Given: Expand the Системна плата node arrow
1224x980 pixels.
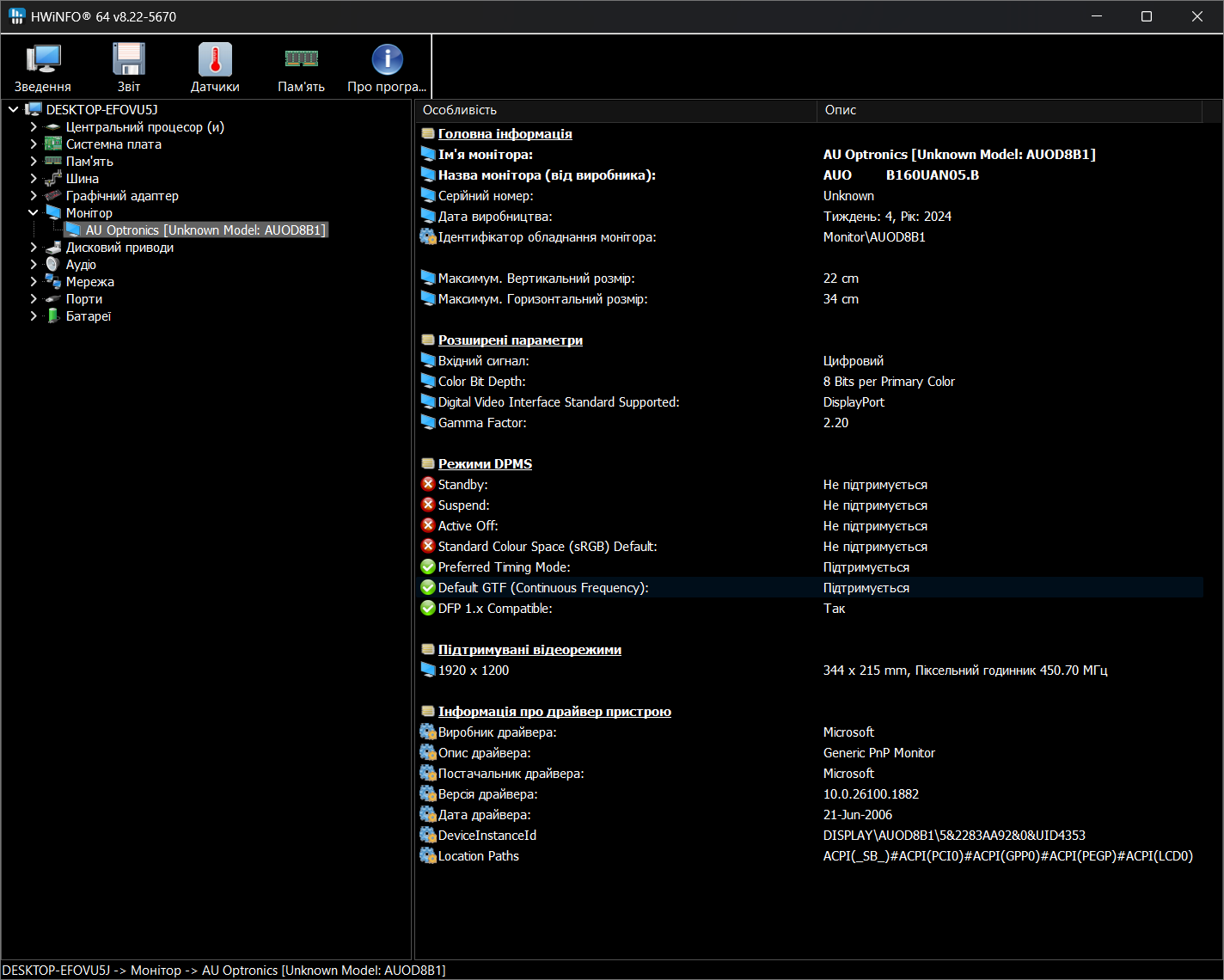Looking at the screenshot, I should (x=34, y=144).
